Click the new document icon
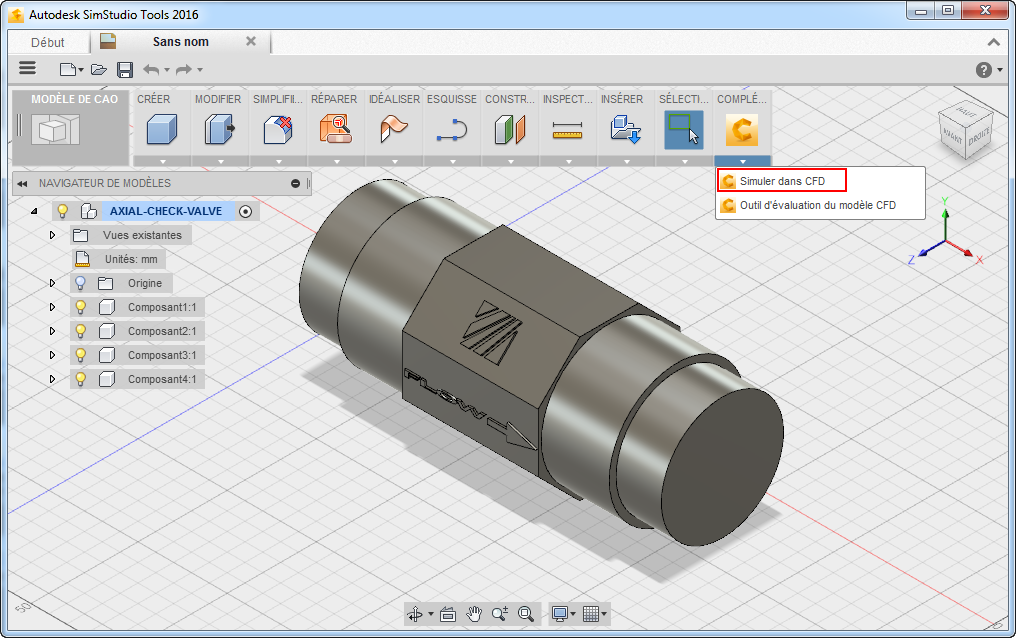The height and width of the screenshot is (638, 1016). (x=67, y=69)
